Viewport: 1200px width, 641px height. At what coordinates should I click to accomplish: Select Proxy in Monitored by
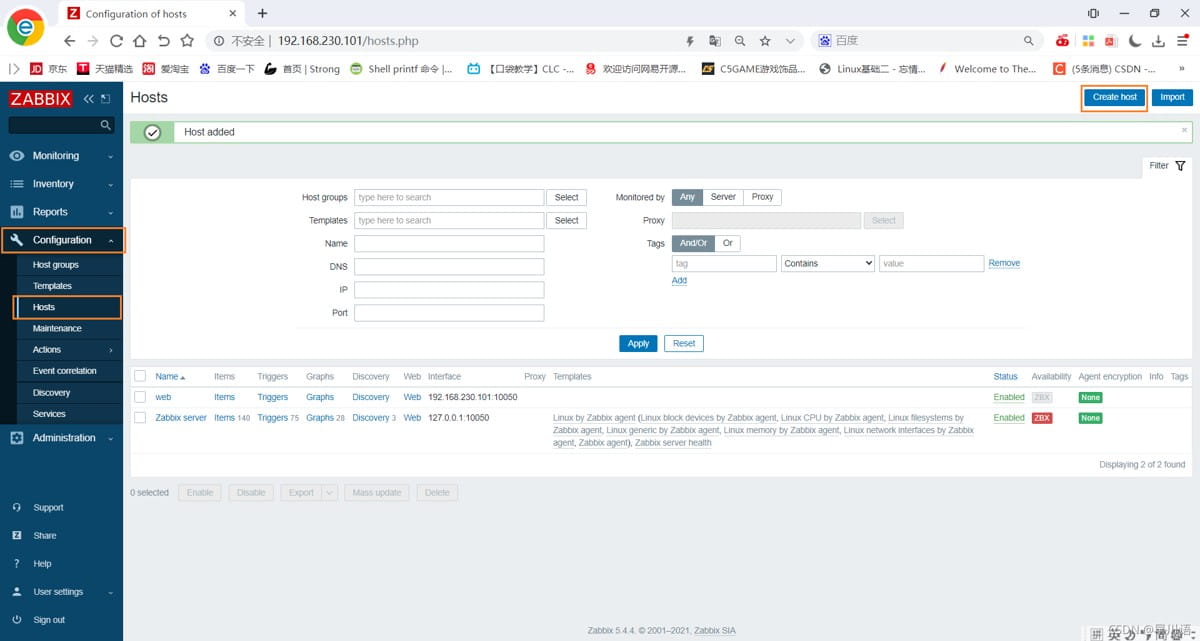[762, 197]
